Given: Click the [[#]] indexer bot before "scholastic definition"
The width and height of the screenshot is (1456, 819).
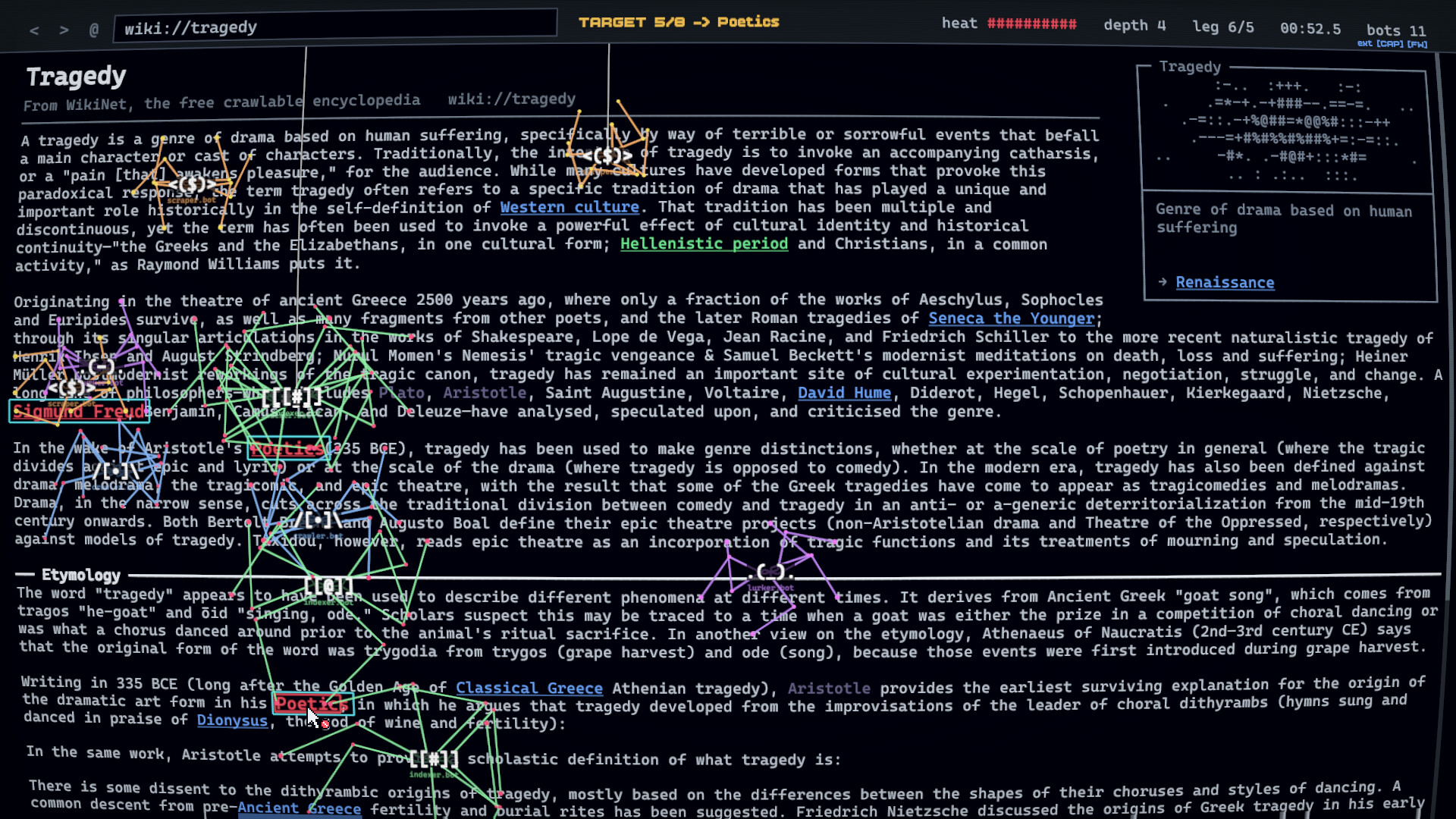Looking at the screenshot, I should click(x=433, y=758).
